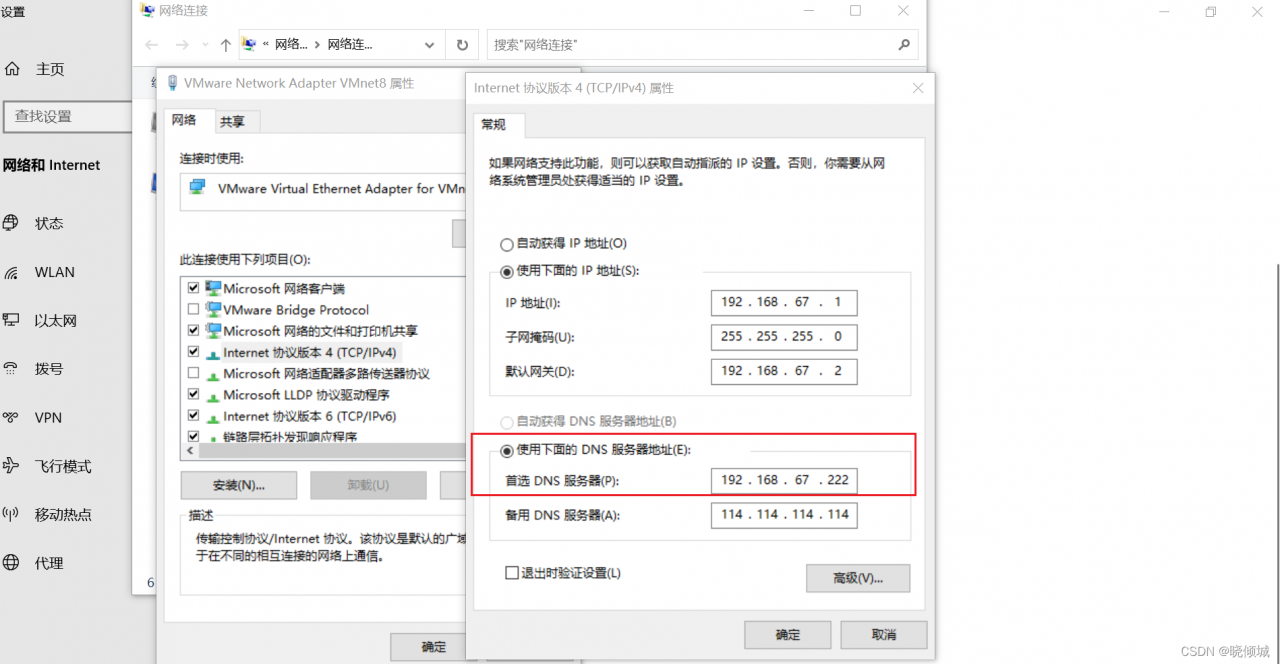Image resolution: width=1280 pixels, height=664 pixels.
Task: Click the 安装(N)... button
Action: click(238, 485)
